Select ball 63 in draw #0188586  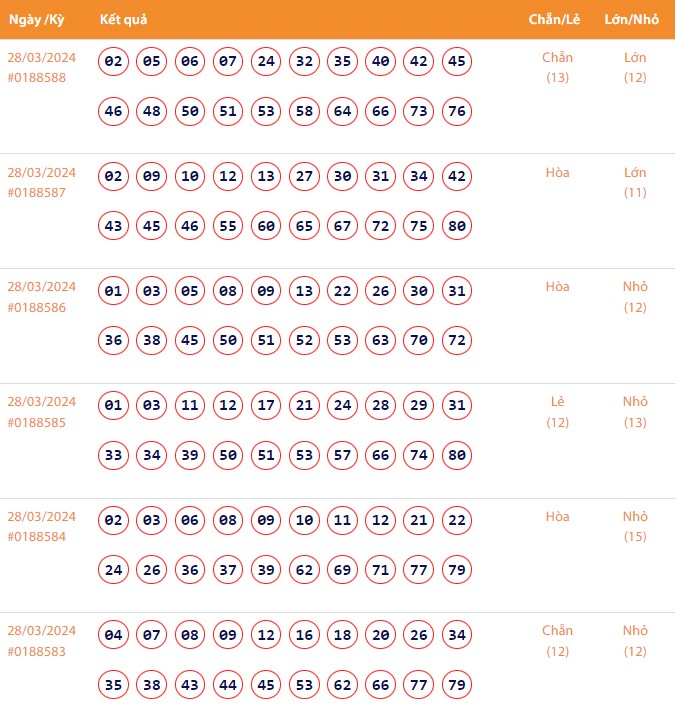click(x=381, y=341)
